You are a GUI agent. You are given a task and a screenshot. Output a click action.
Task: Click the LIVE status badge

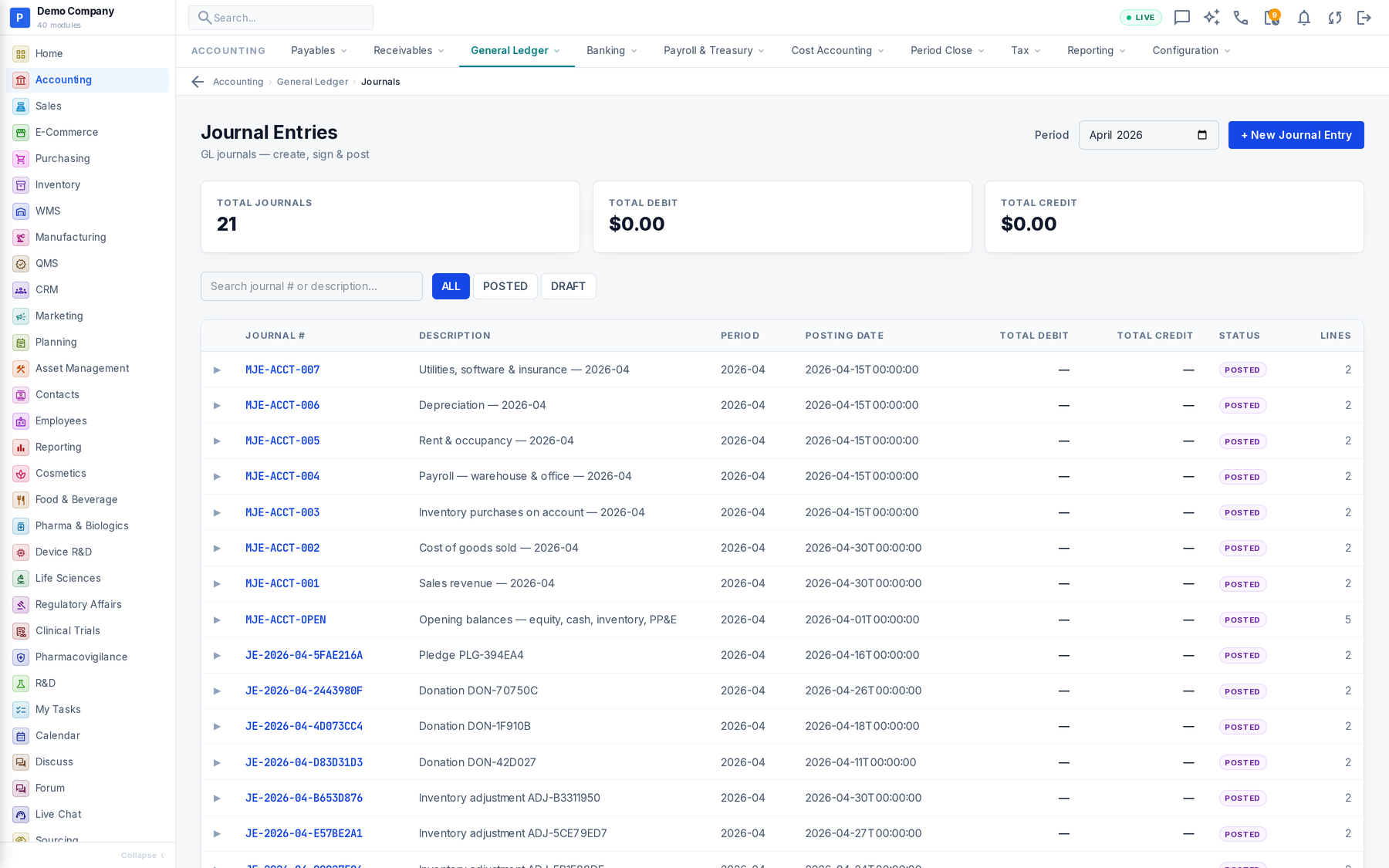point(1141,18)
